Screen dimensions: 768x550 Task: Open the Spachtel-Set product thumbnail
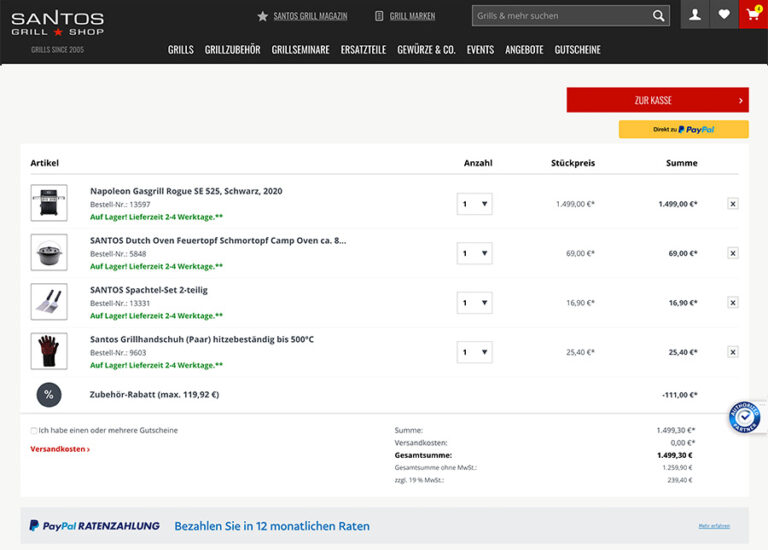(x=49, y=302)
